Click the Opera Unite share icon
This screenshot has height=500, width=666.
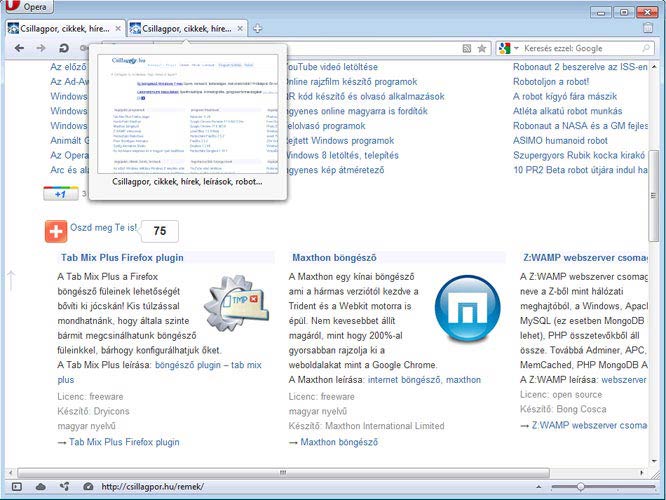point(65,487)
